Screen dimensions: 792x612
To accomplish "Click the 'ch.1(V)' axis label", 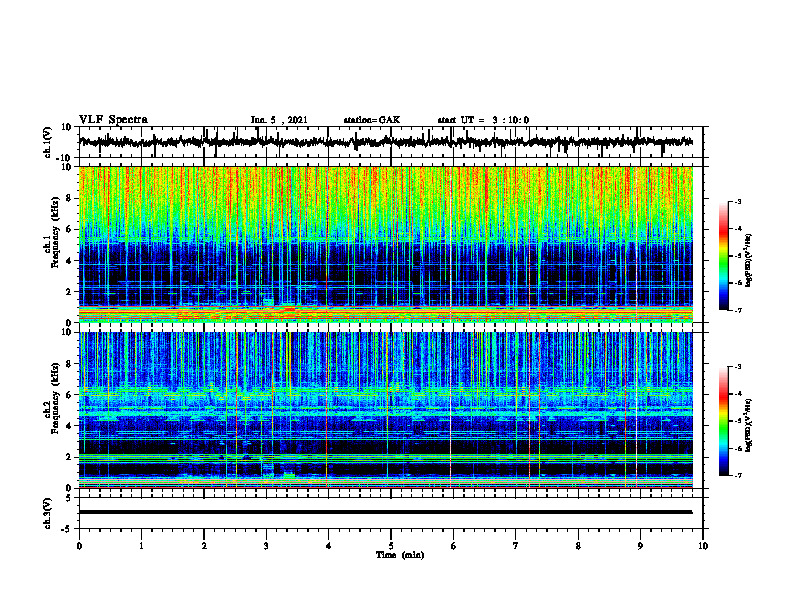I will [x=48, y=142].
